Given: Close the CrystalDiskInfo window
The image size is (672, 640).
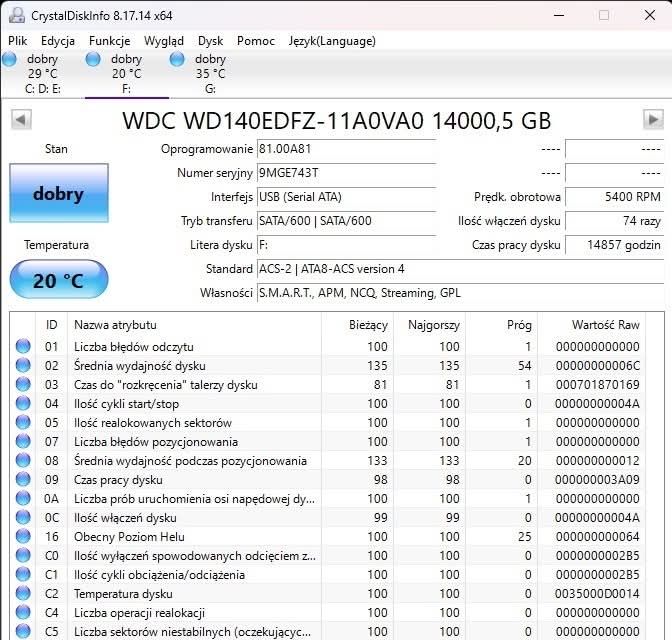Looking at the screenshot, I should pos(650,15).
